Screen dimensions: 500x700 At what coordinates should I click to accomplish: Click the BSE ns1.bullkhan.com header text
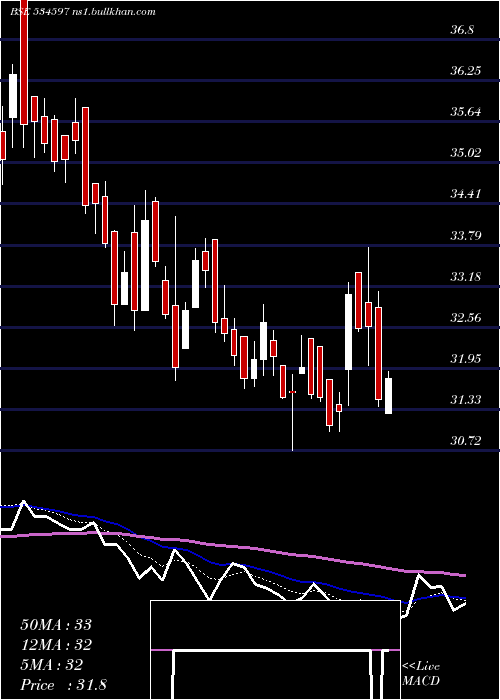pyautogui.click(x=83, y=12)
